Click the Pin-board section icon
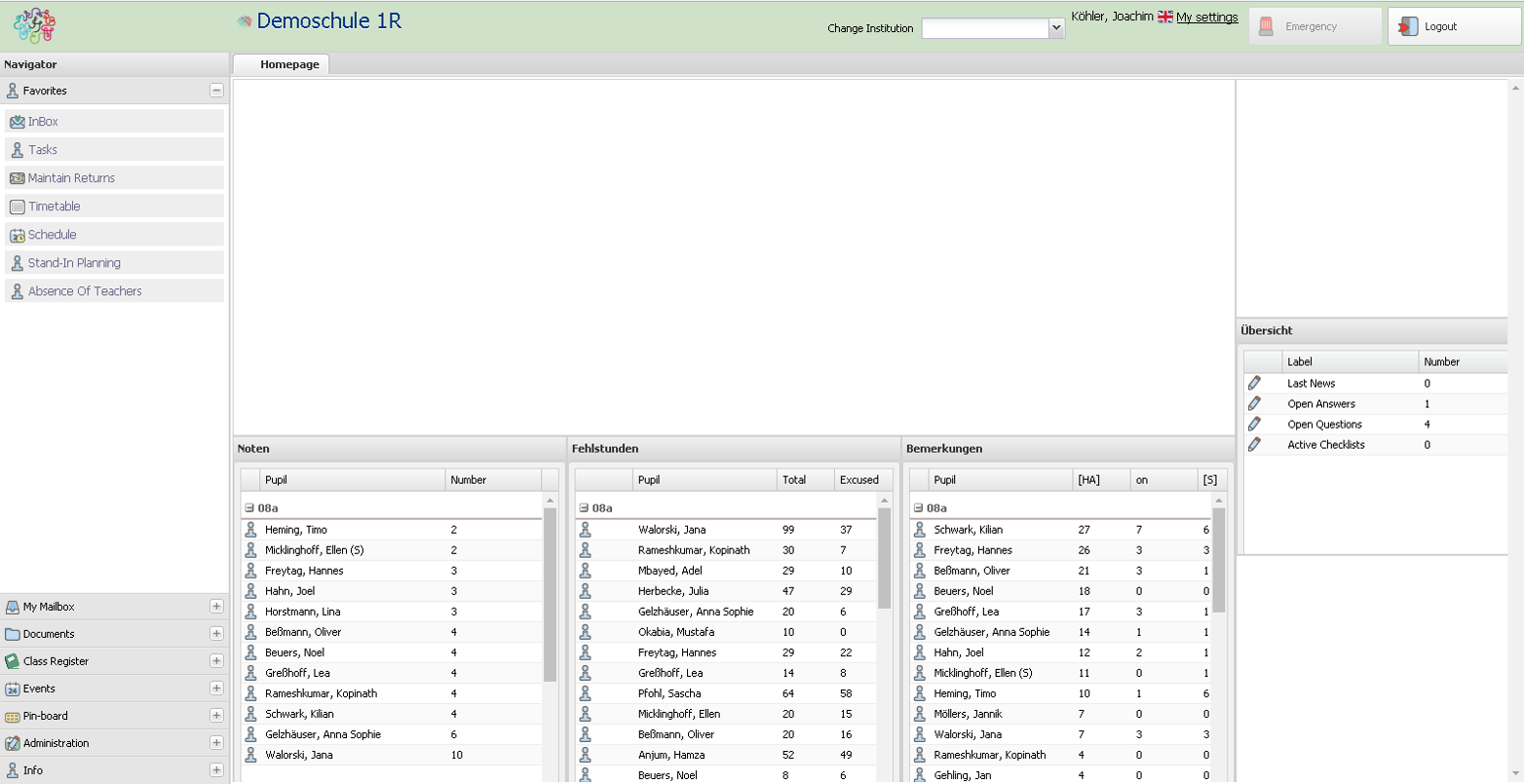The image size is (1524, 784). coord(12,716)
